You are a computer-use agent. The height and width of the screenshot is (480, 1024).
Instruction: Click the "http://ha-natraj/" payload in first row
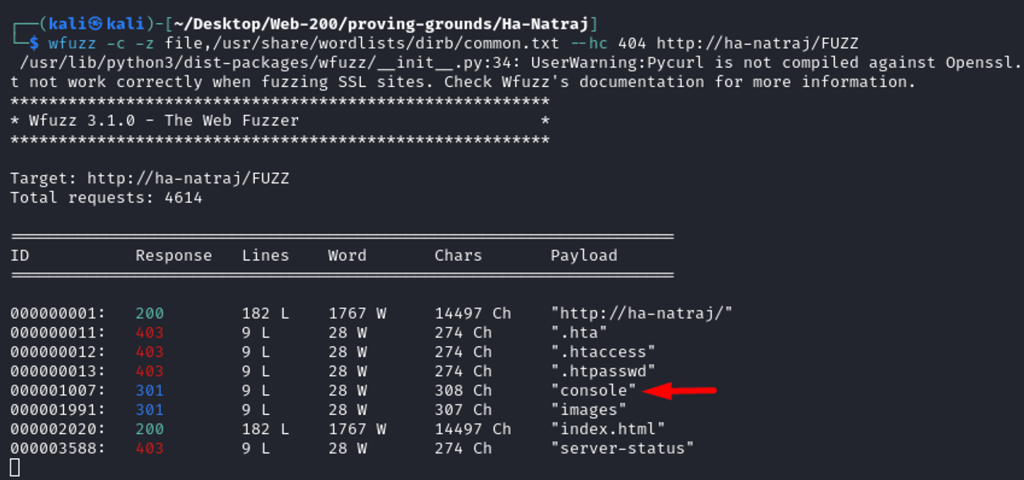[x=641, y=313]
